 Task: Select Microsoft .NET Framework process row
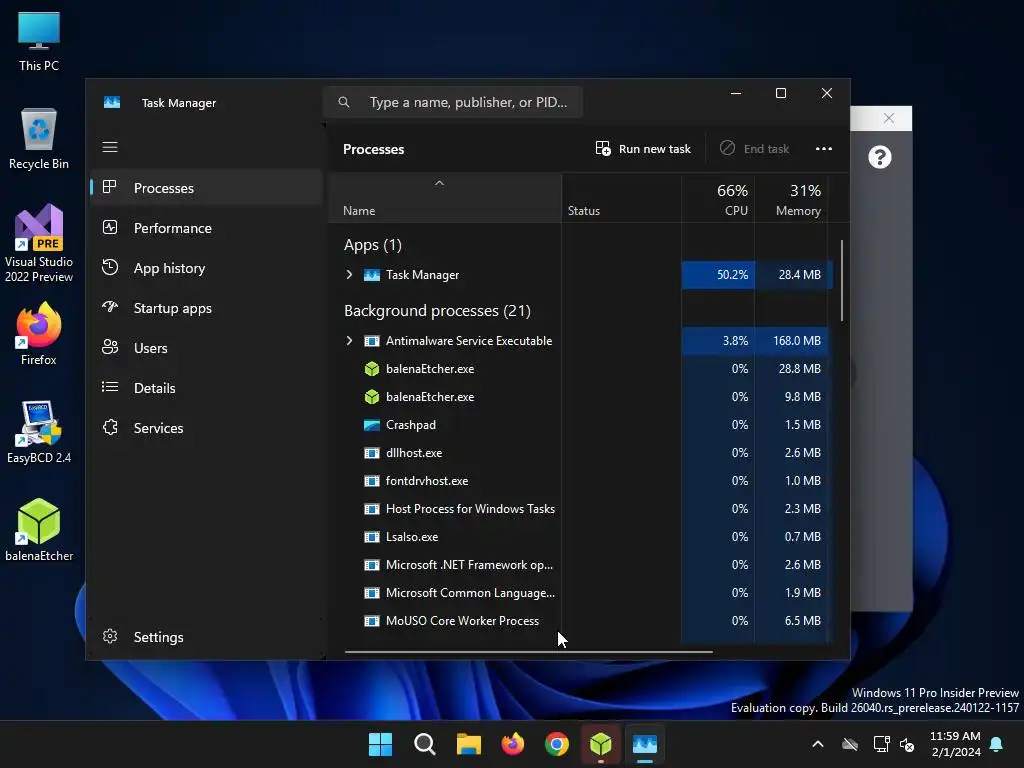(581, 565)
